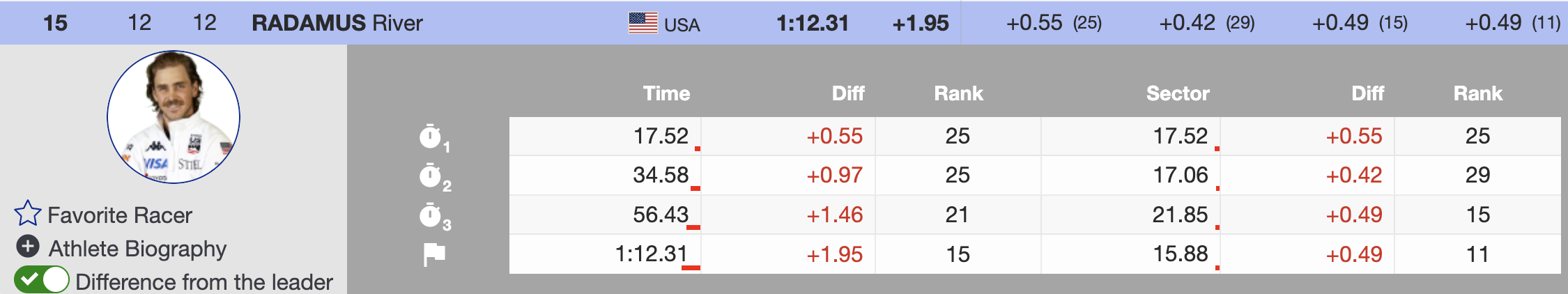Open River Radamus athlete photo
The width and height of the screenshot is (1568, 294).
coord(174,117)
